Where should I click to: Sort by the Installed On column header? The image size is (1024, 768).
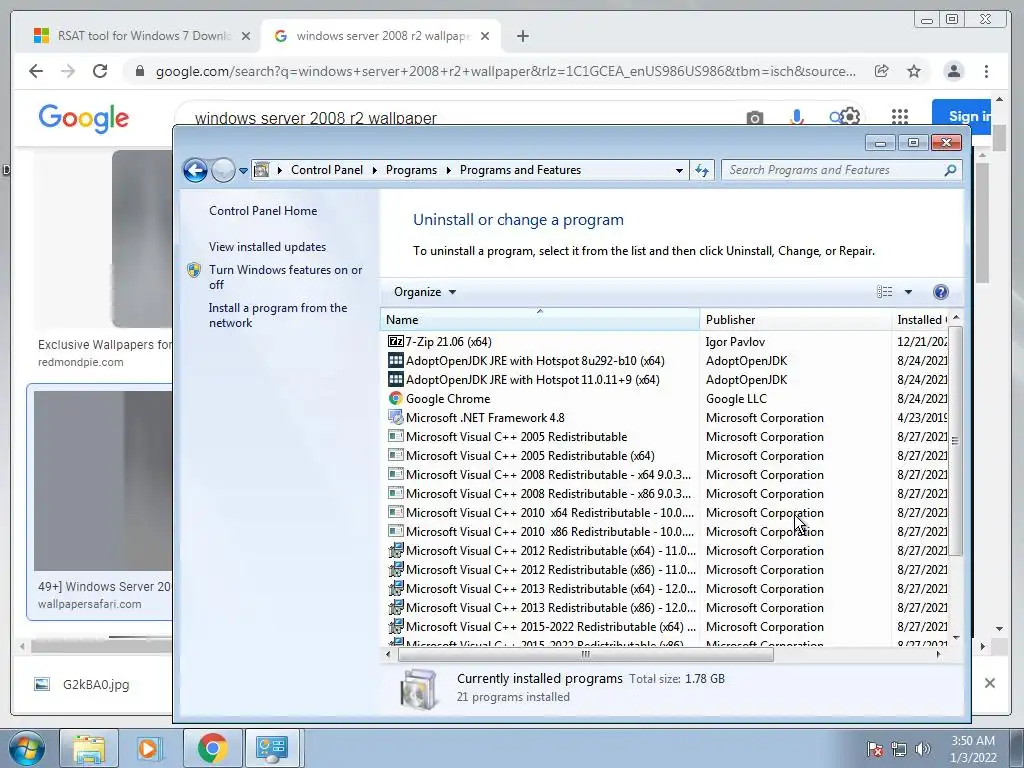920,319
